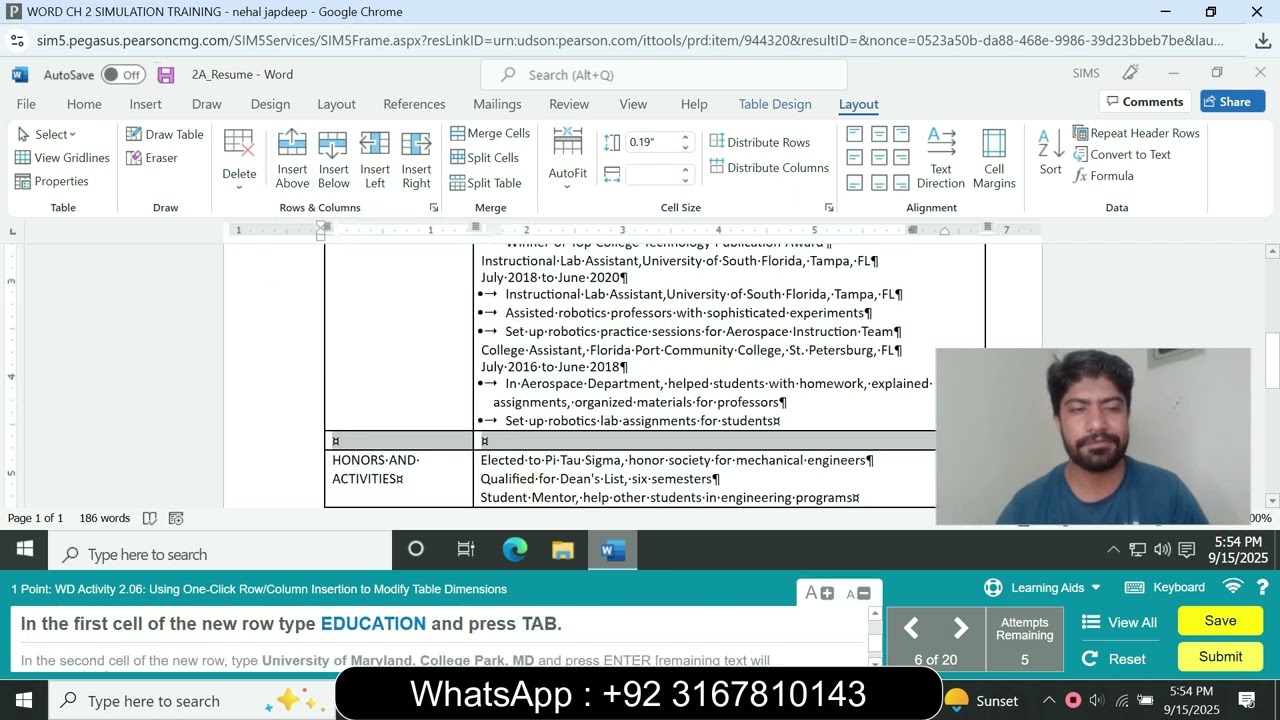Toggle the AutoSave switch
Image resolution: width=1280 pixels, height=720 pixels.
(122, 75)
